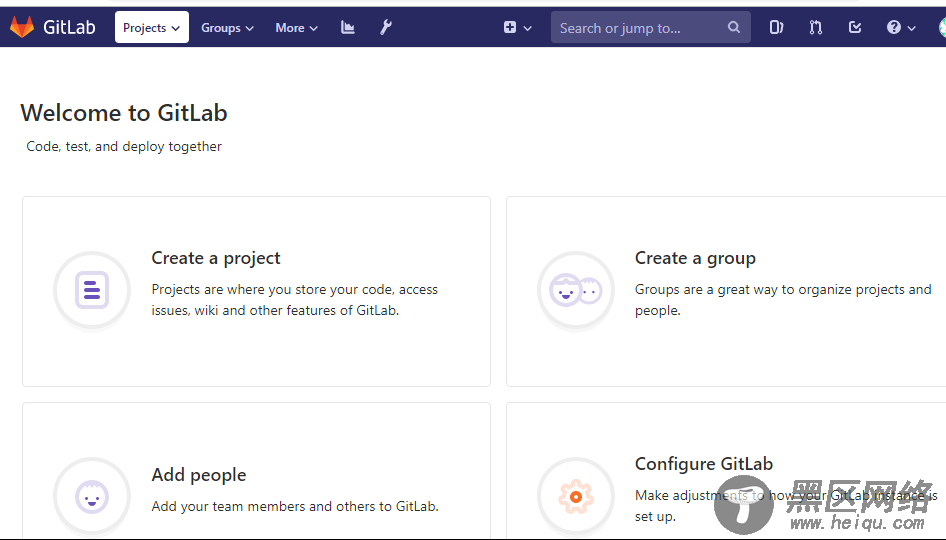Click the GitLab fox logo

[22, 27]
